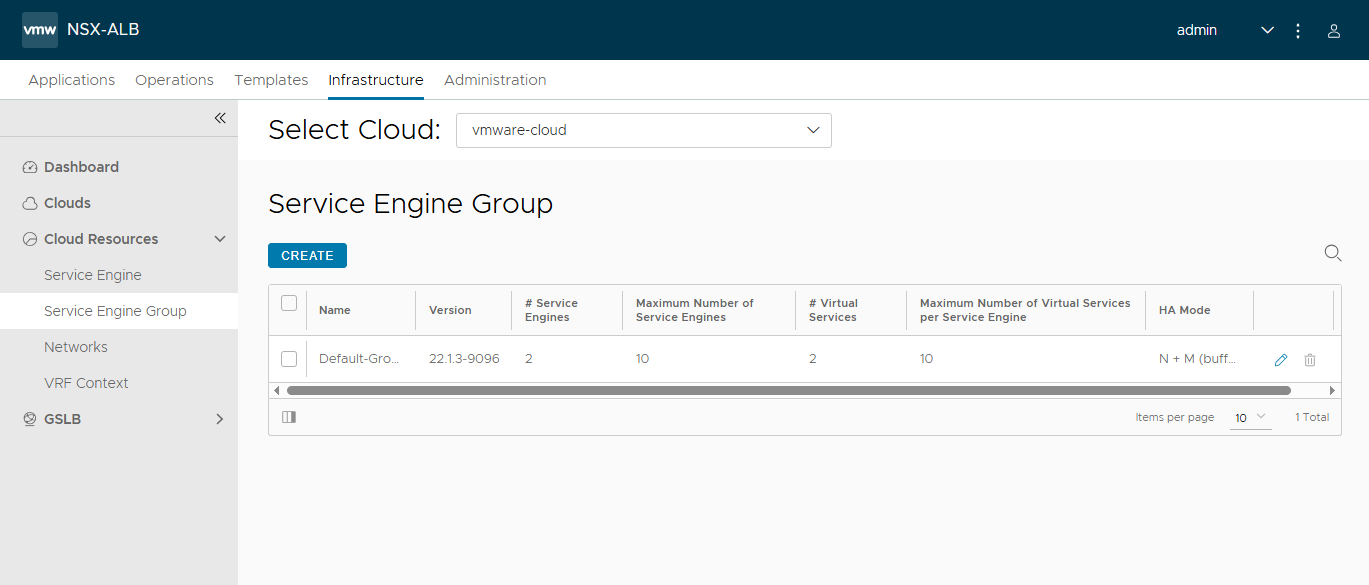Image resolution: width=1369 pixels, height=585 pixels.
Task: Open the column chooser icon below table
Action: click(289, 417)
